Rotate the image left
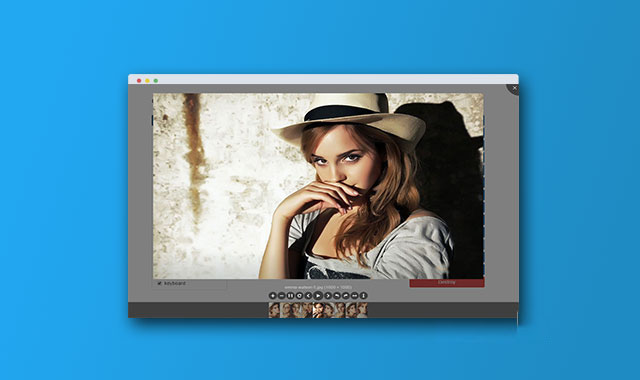640x380 pixels. [x=337, y=296]
